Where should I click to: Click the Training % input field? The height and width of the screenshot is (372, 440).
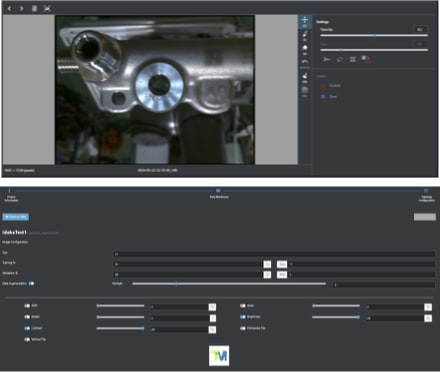pos(188,264)
